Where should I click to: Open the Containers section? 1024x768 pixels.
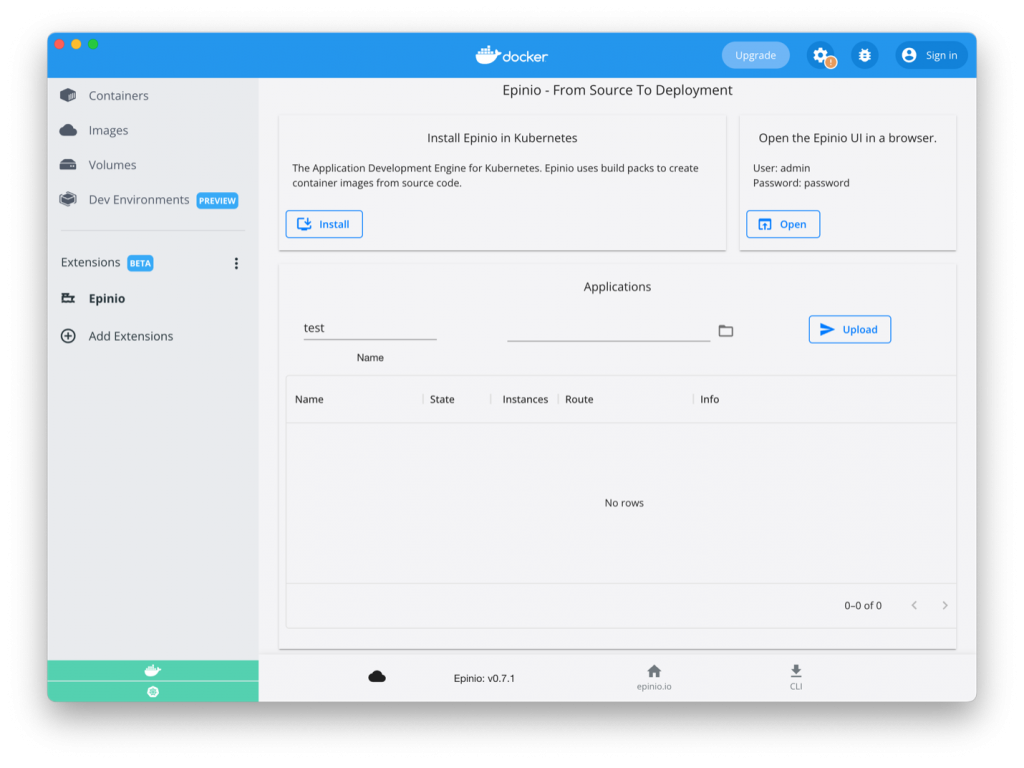pyautogui.click(x=118, y=96)
